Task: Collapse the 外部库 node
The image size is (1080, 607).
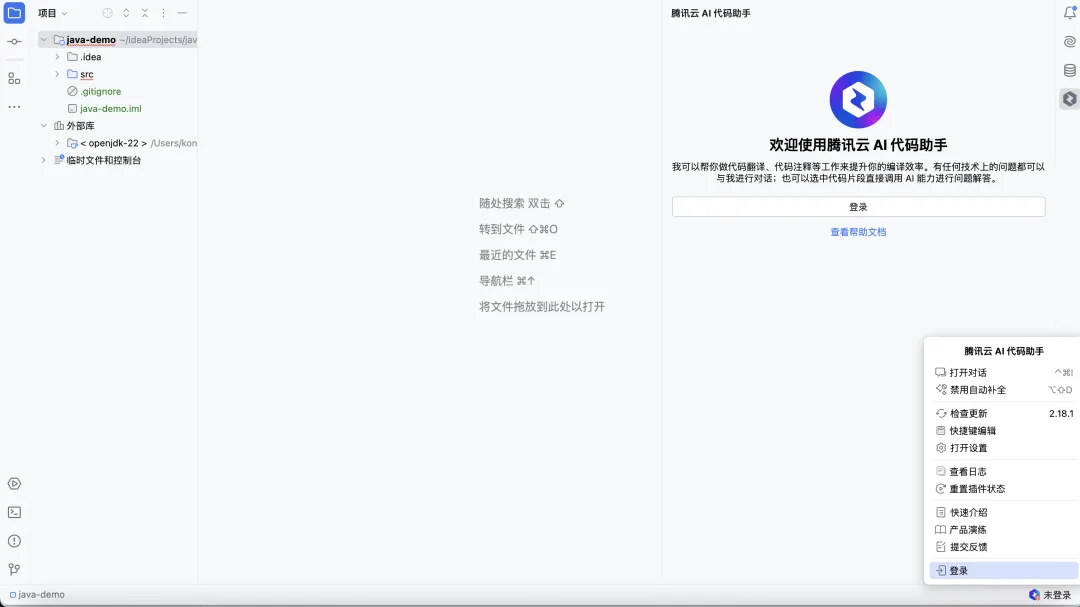Action: point(43,126)
